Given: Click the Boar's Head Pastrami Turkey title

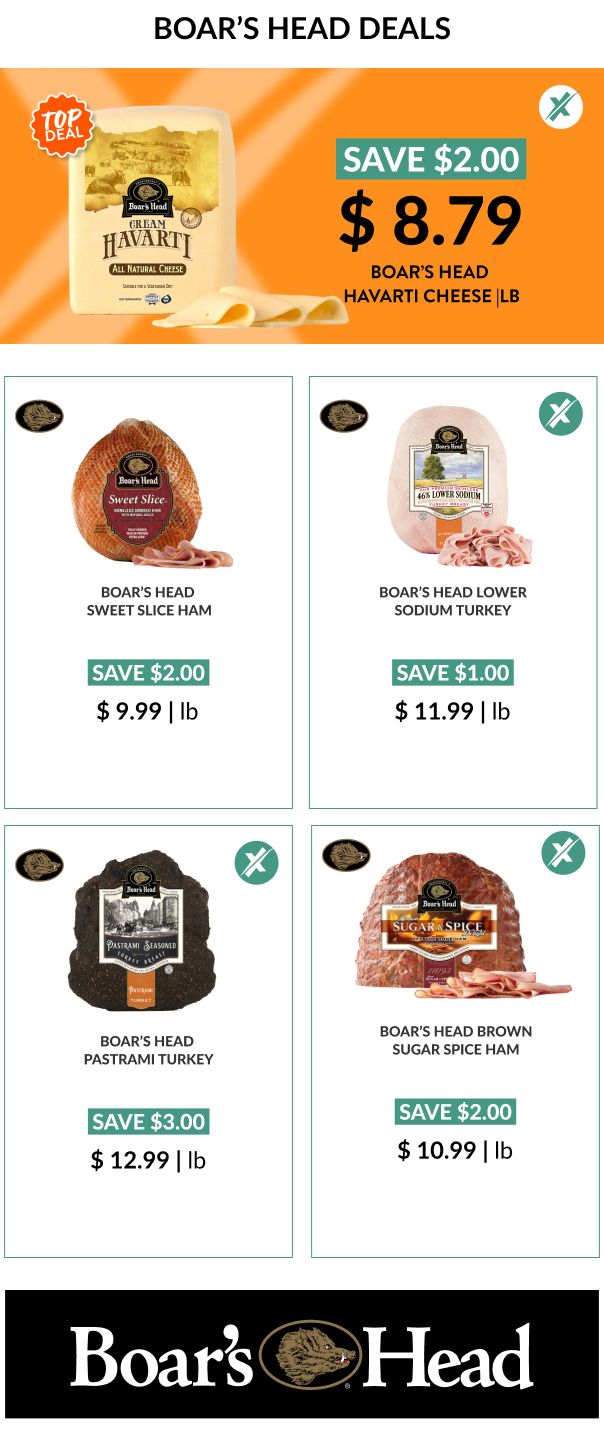Looking at the screenshot, I should pyautogui.click(x=149, y=1050).
